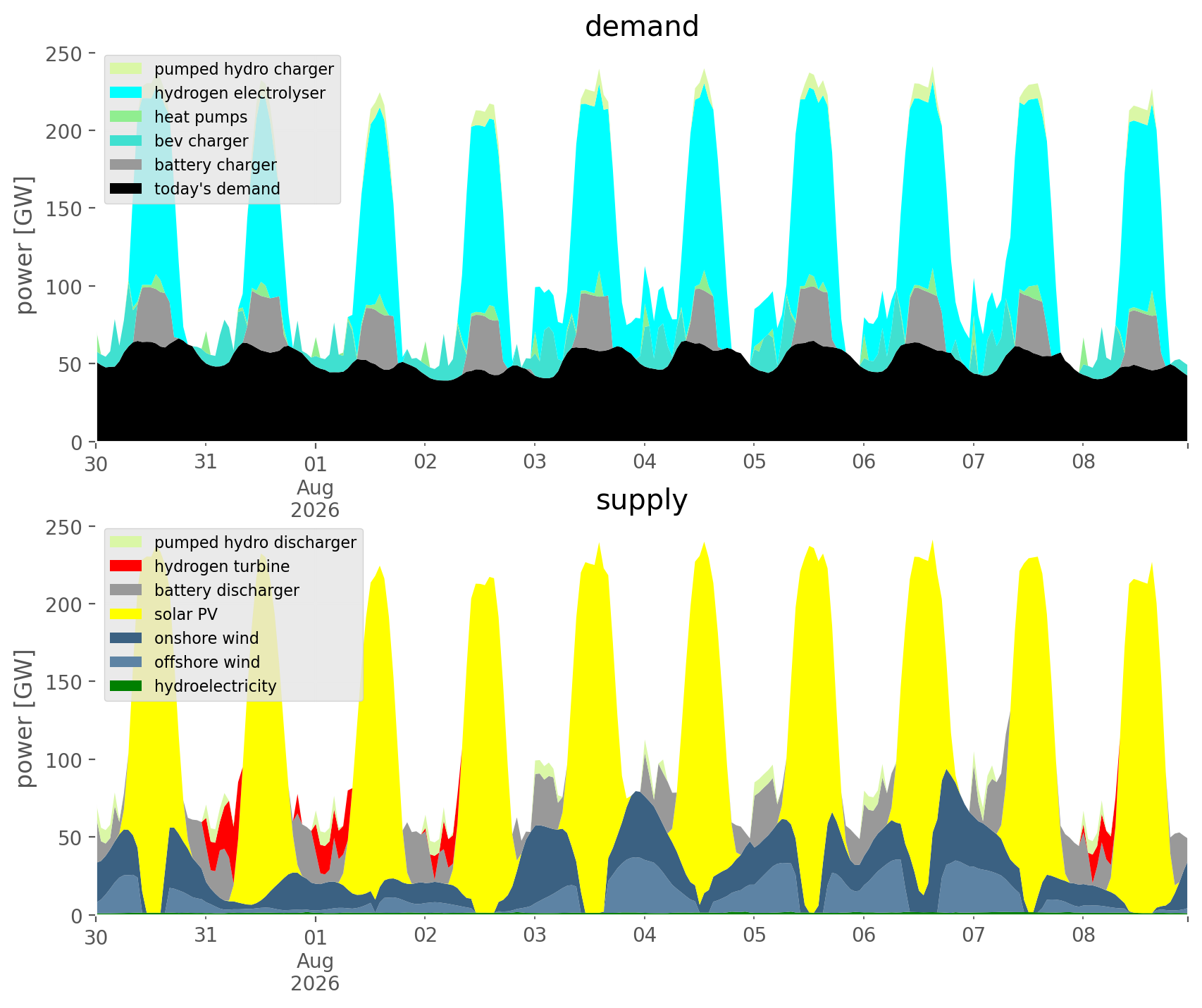Click the "battery discharger" legend label
The height and width of the screenshot is (1008, 1202).
tap(227, 591)
